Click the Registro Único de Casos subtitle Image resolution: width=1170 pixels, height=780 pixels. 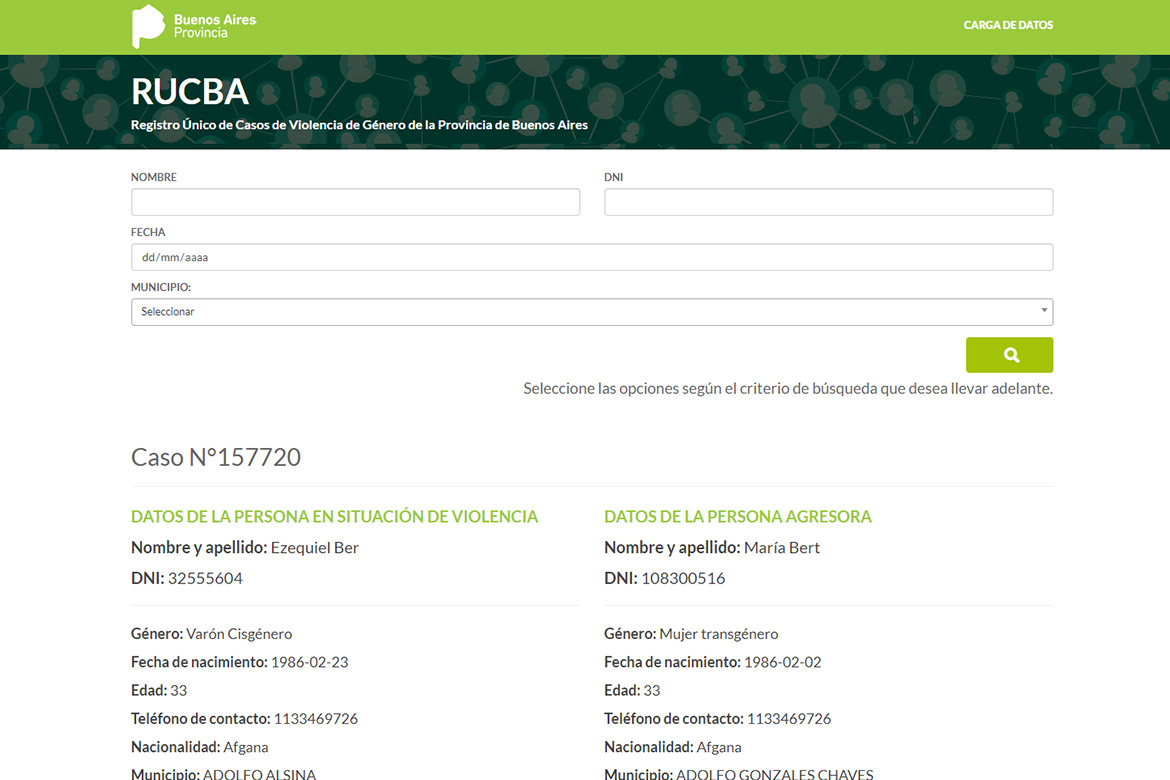359,125
